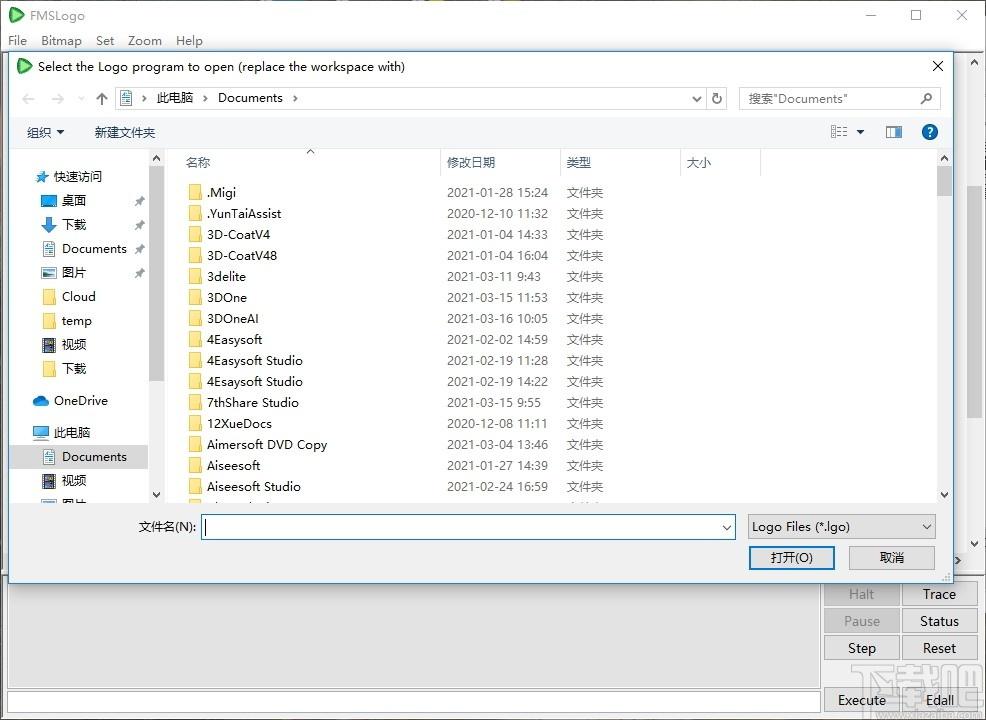Open OneDrive in the navigation pane
Viewport: 986px width, 720px height.
80,401
